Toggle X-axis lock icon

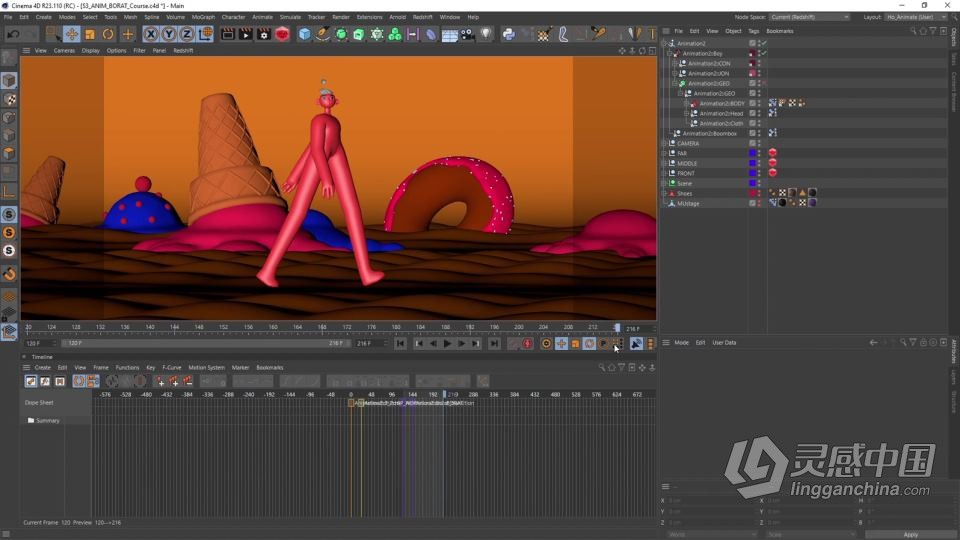tap(151, 34)
